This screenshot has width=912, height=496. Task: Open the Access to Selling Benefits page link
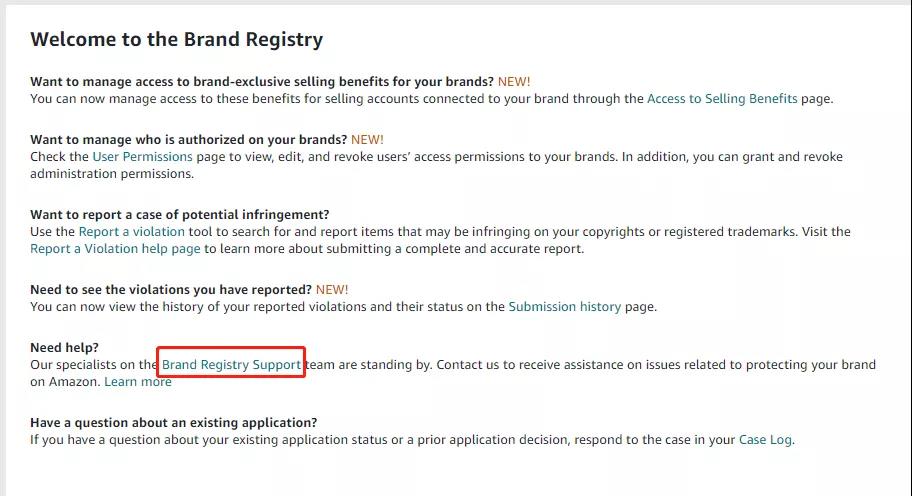pyautogui.click(x=722, y=99)
